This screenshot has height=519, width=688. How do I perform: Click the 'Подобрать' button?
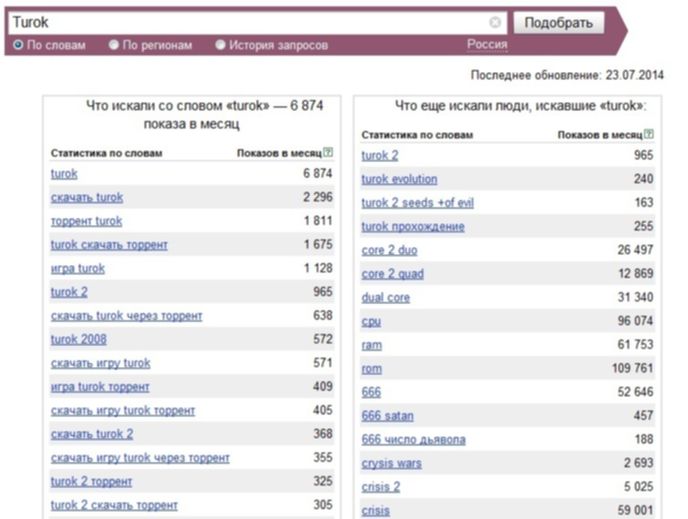[x=559, y=22]
